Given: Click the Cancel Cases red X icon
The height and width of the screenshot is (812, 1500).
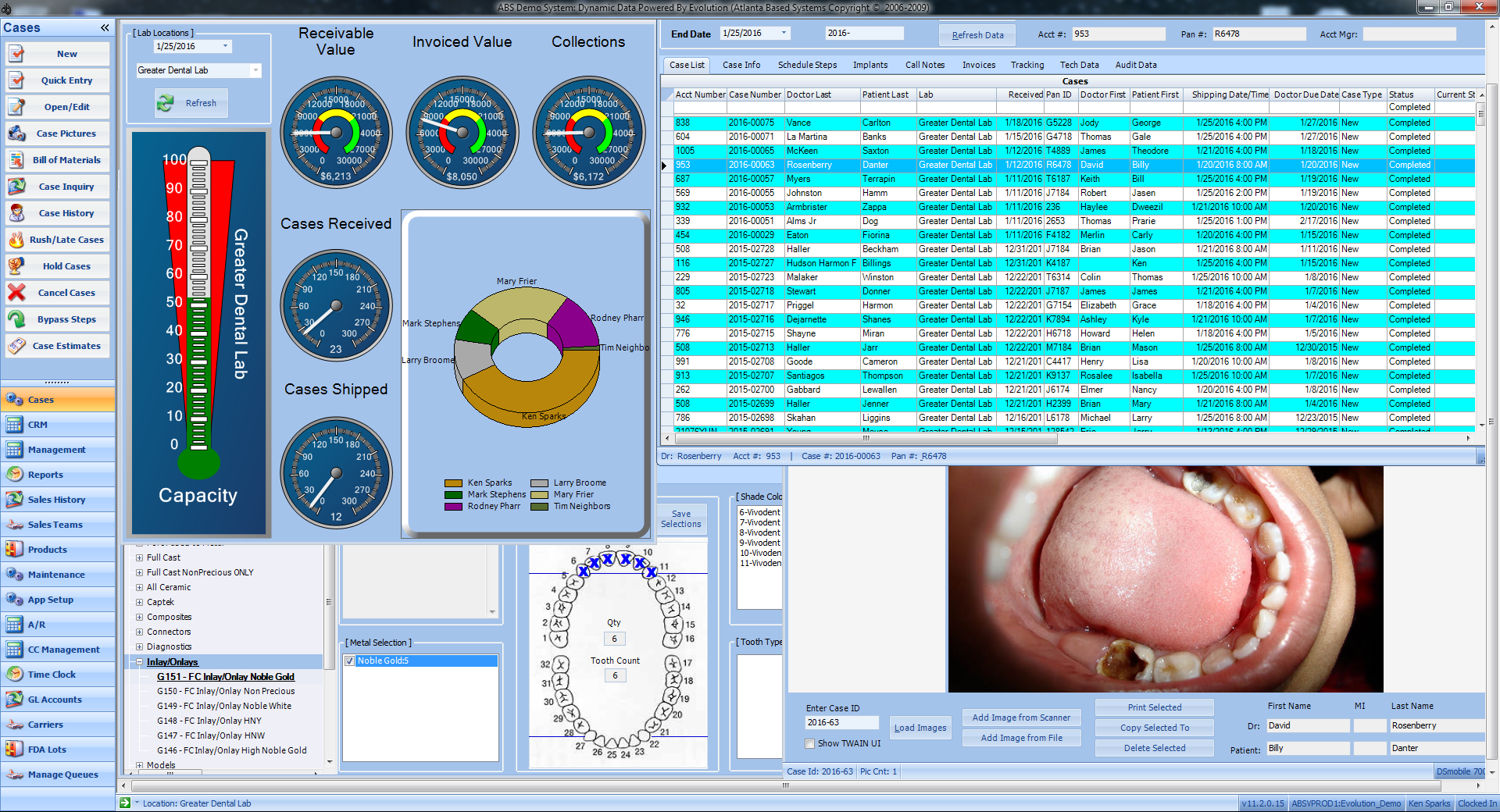Looking at the screenshot, I should coord(17,293).
